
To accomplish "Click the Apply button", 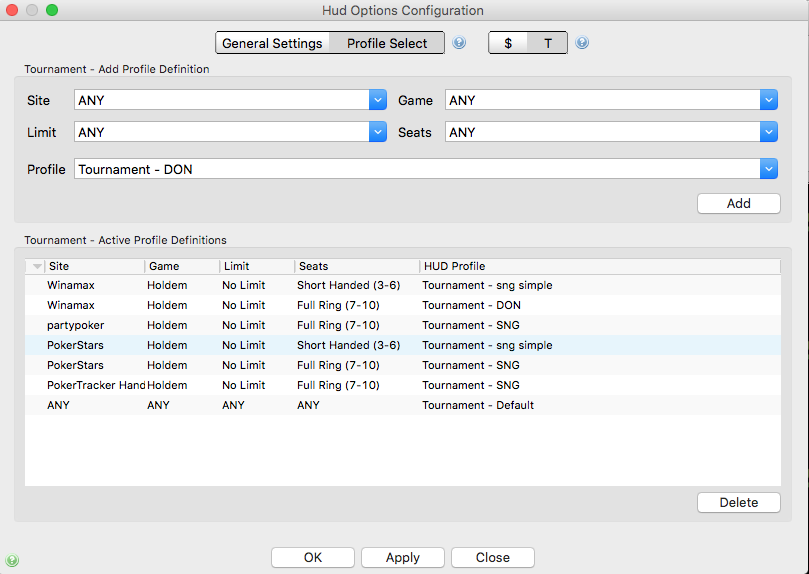I will click(x=402, y=557).
